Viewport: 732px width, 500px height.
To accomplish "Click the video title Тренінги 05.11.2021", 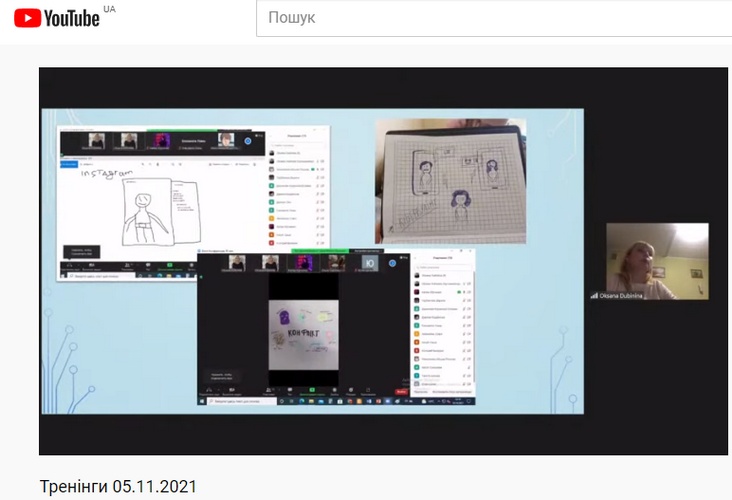I will click(x=118, y=487).
